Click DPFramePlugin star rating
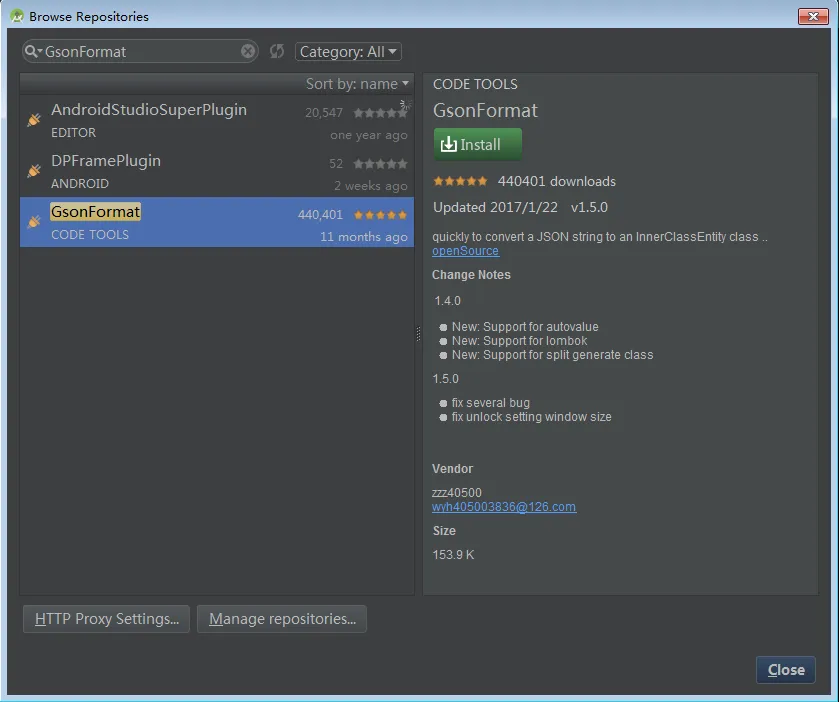The width and height of the screenshot is (839, 702). pos(380,164)
